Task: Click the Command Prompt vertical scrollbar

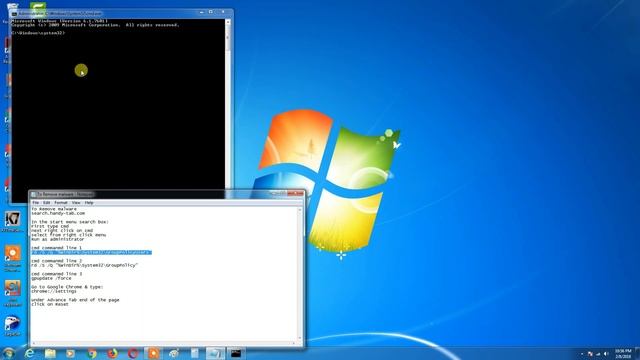Action: pos(228,104)
